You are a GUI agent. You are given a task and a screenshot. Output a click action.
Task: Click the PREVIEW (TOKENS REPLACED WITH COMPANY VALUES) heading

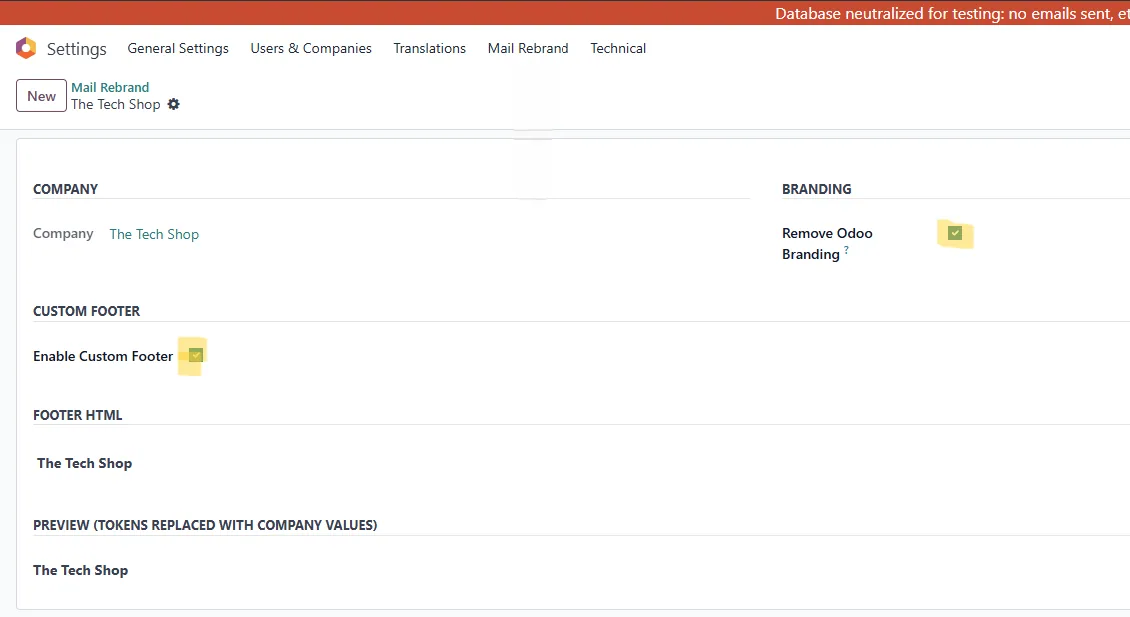click(x=205, y=525)
